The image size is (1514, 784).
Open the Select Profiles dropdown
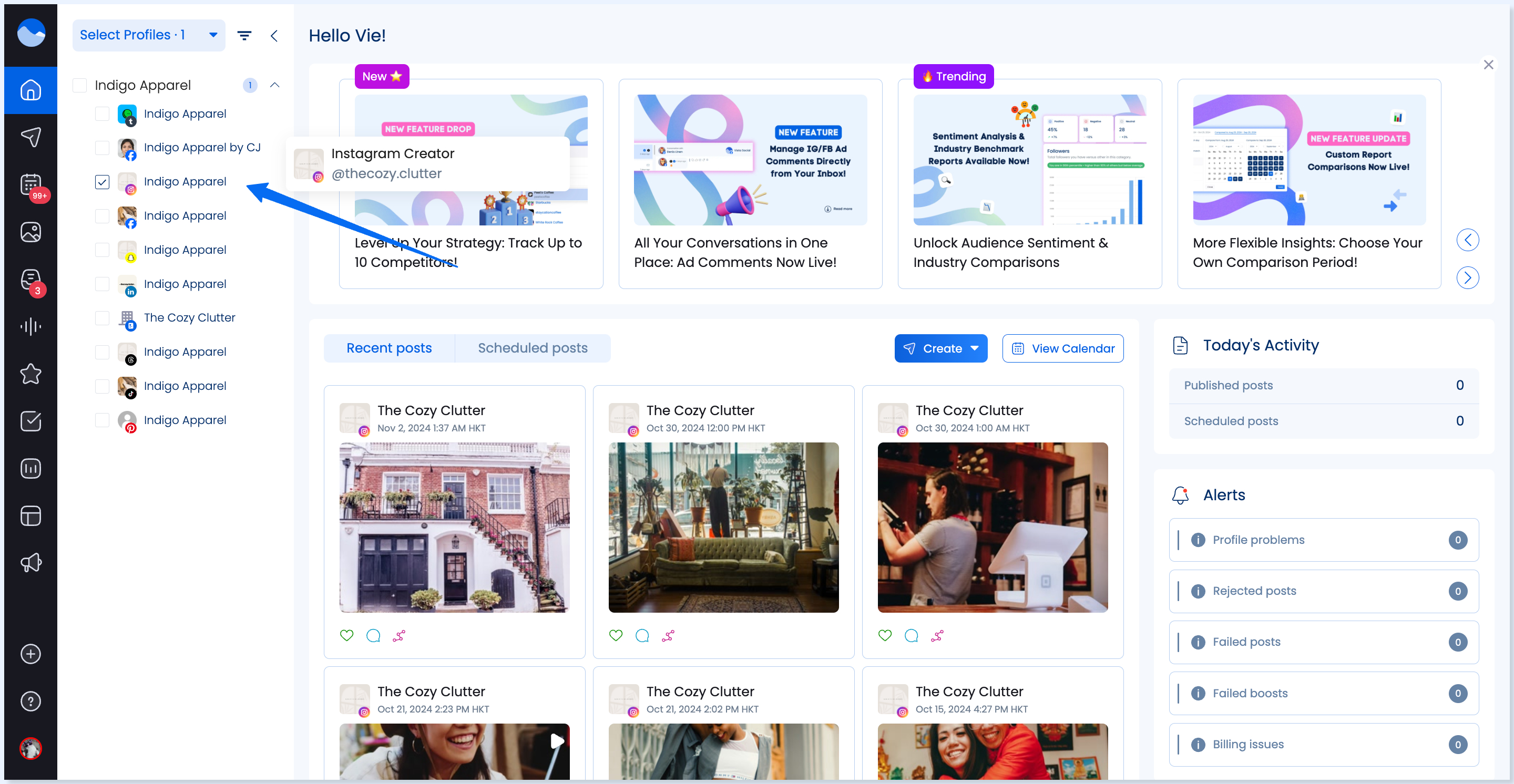149,35
